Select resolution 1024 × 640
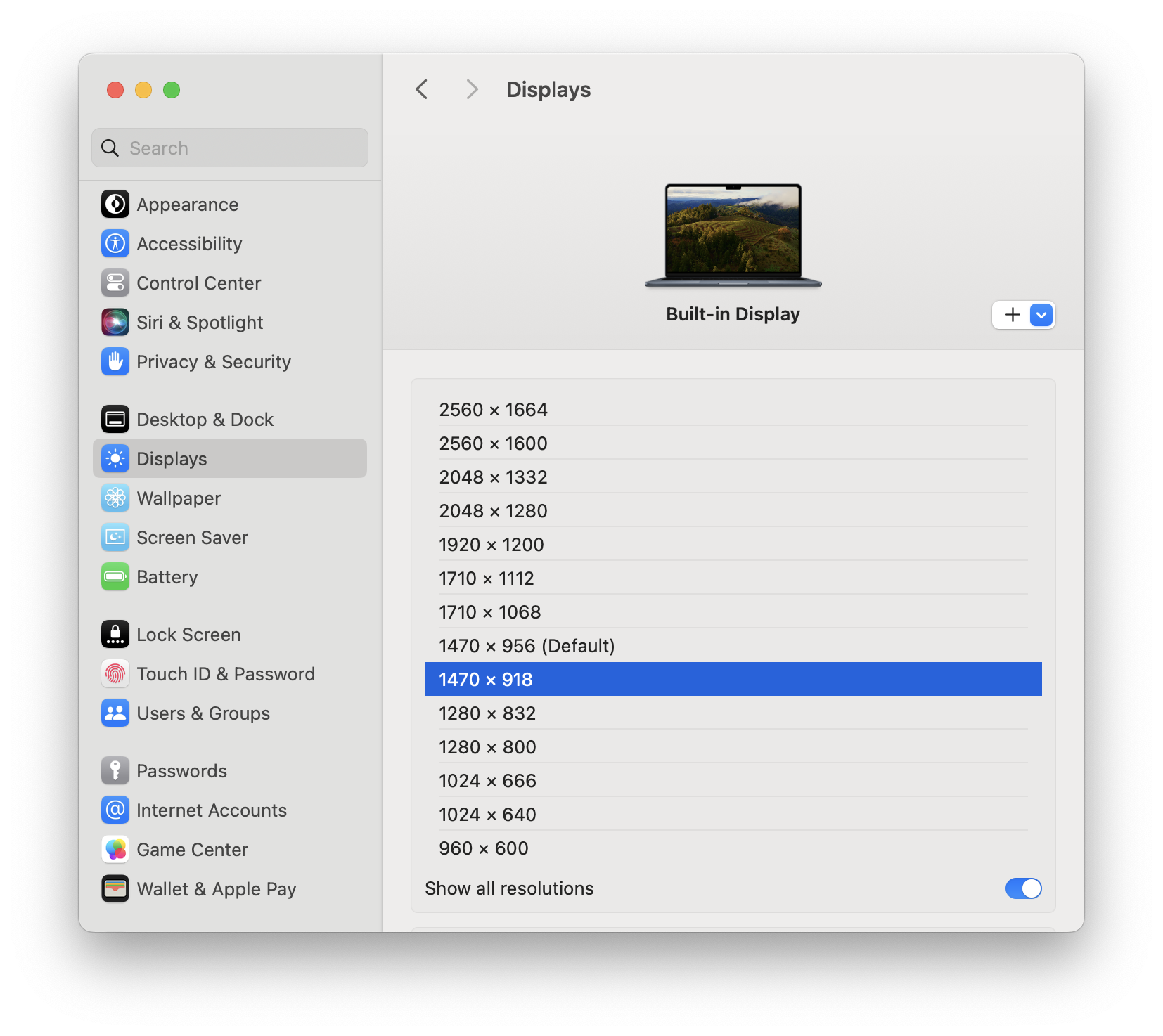The image size is (1163, 1036). tap(733, 815)
